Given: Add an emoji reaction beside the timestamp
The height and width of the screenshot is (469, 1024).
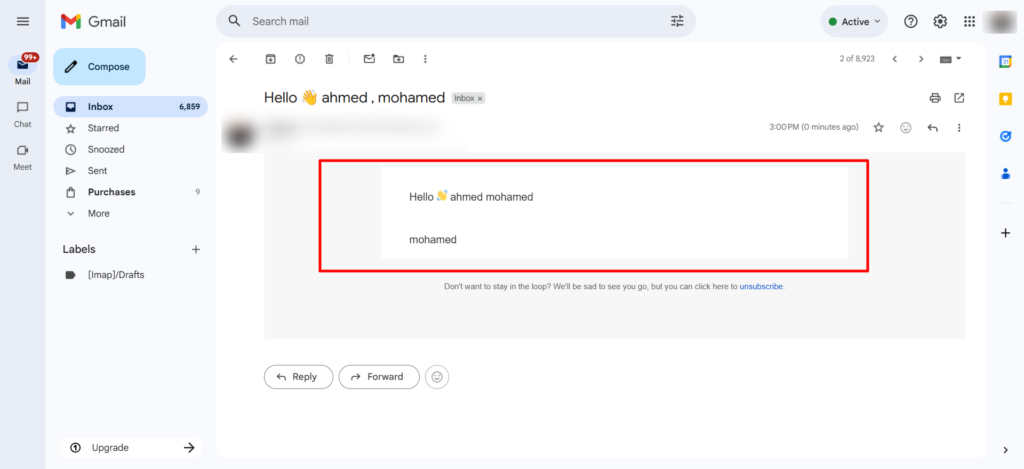Looking at the screenshot, I should [906, 128].
